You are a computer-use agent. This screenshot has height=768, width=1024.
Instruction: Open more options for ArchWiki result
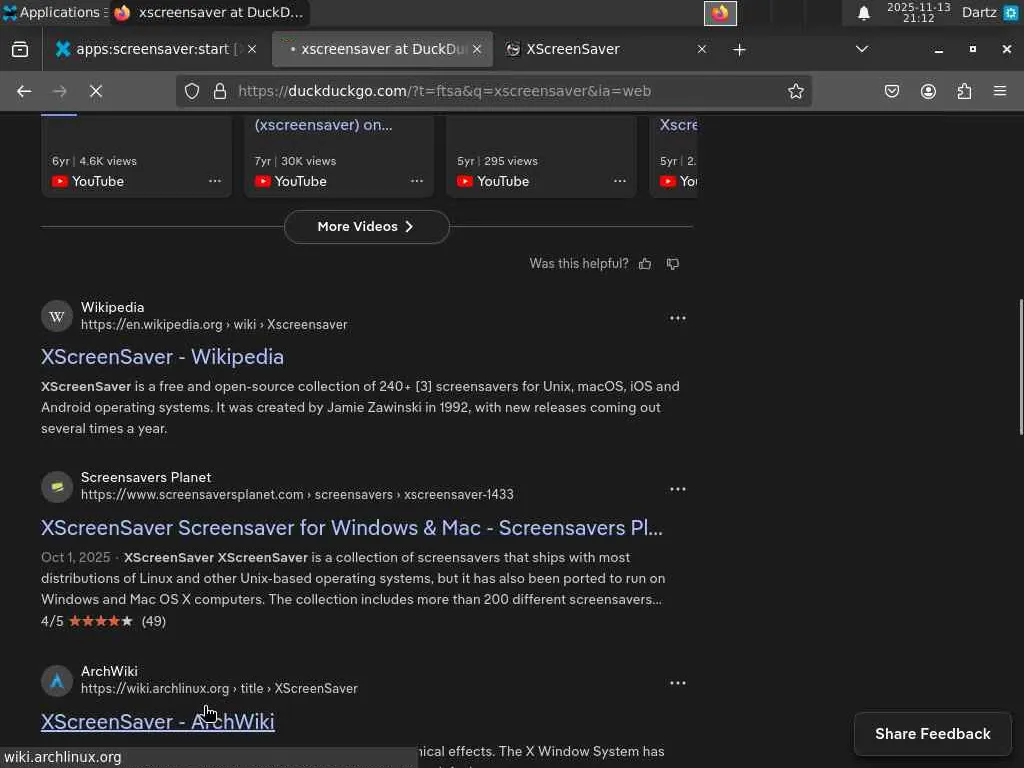point(678,683)
